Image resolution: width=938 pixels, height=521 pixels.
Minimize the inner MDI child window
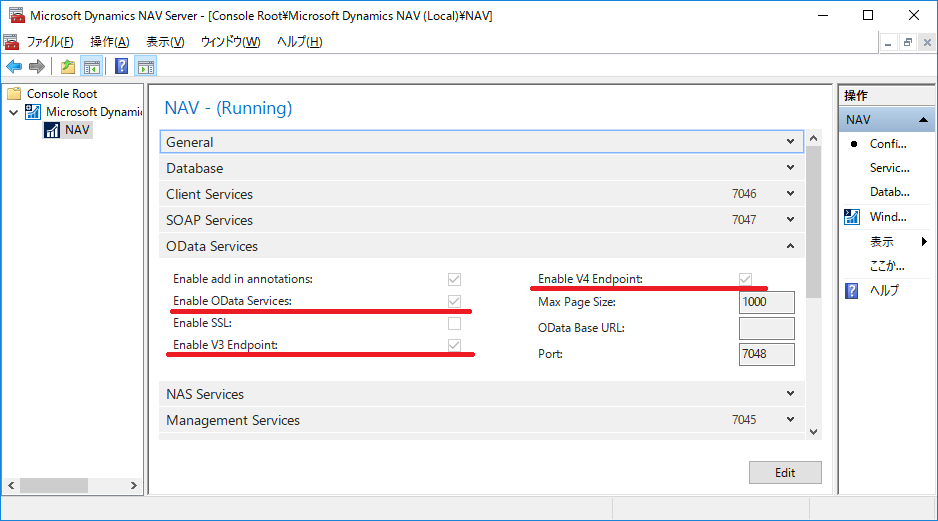(x=888, y=42)
